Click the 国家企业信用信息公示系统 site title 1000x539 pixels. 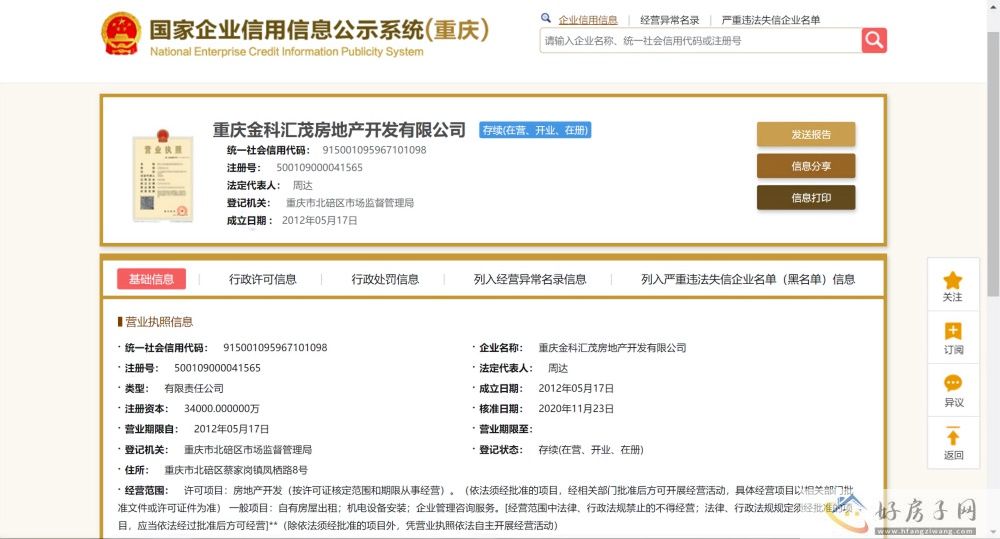(319, 30)
